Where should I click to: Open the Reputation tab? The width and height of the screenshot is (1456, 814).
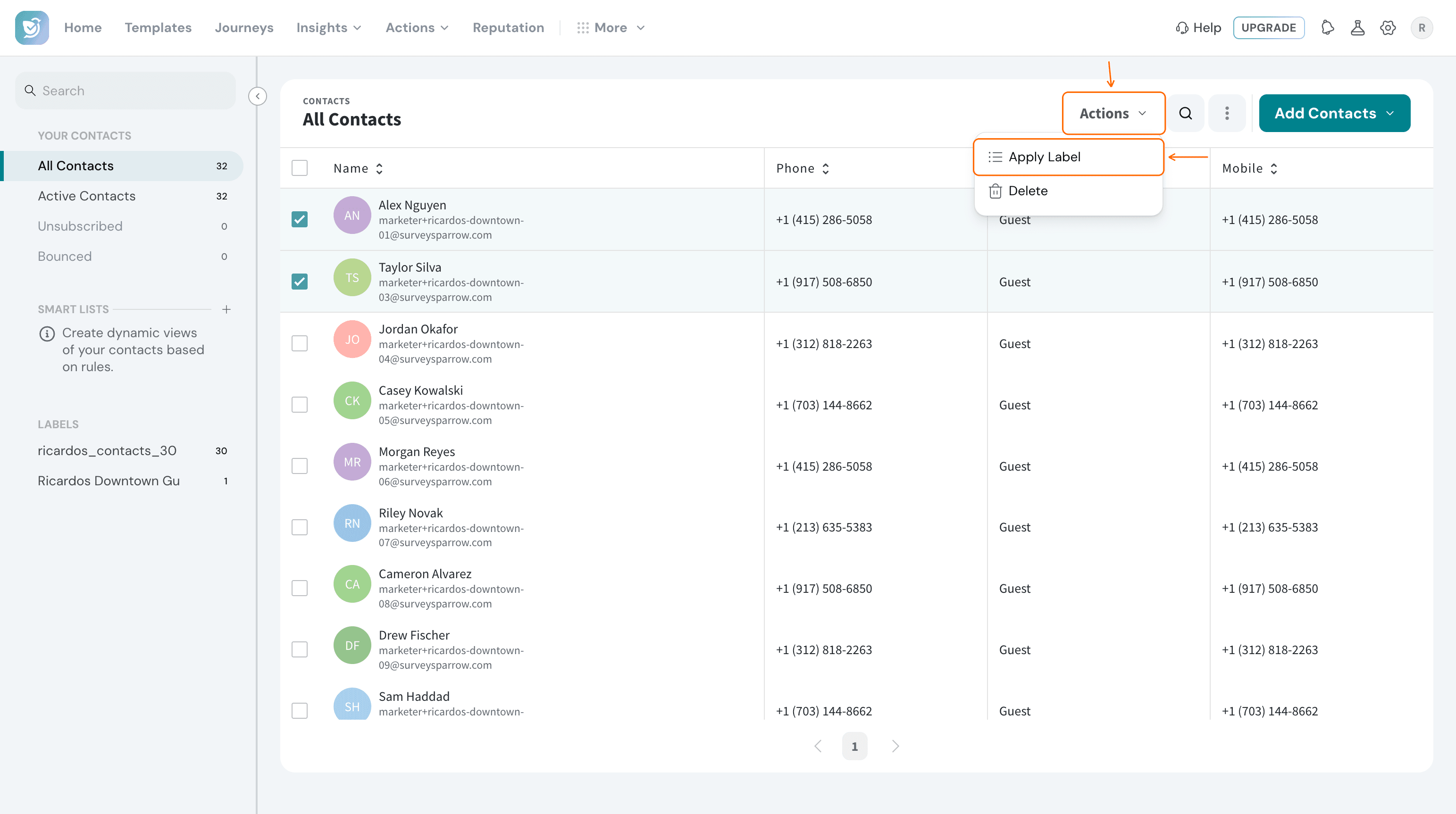pos(508,28)
